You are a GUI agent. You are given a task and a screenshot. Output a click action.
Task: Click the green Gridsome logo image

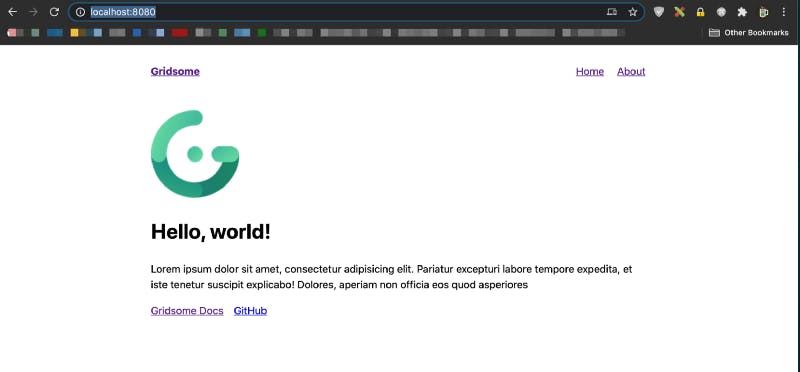pos(195,154)
